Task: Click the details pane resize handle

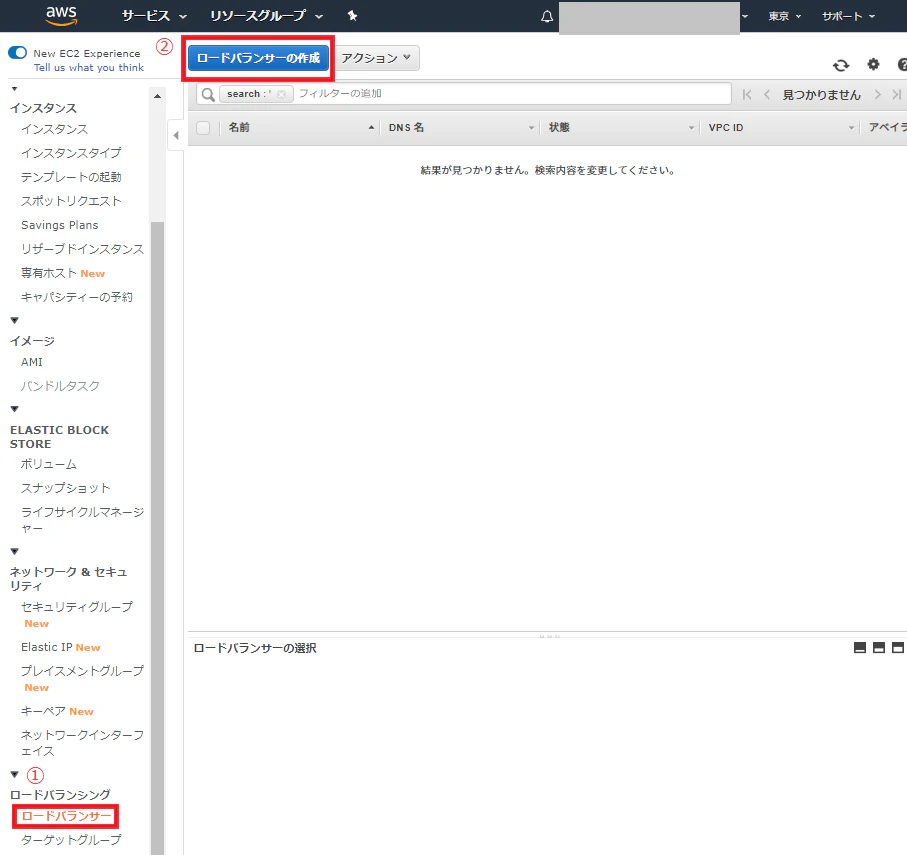Action: 549,636
